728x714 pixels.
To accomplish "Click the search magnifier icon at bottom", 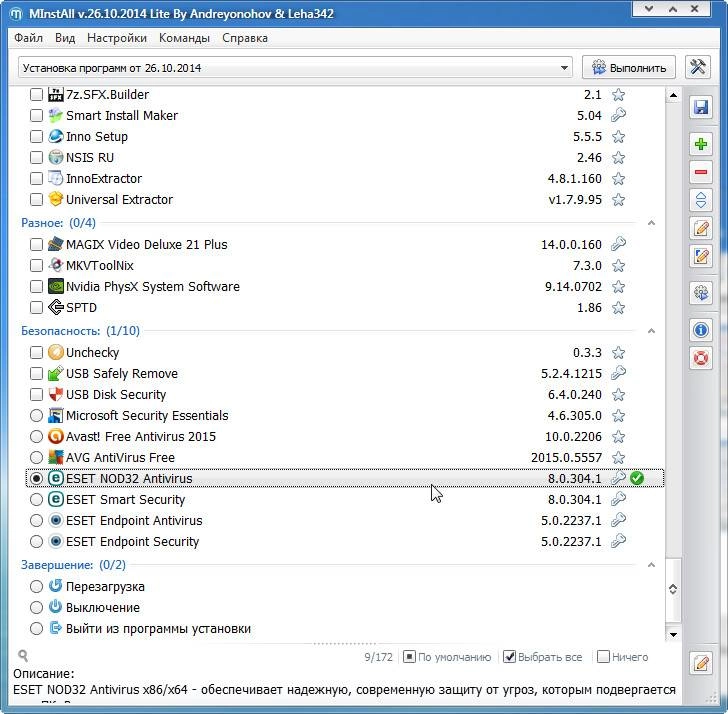I will (23, 656).
